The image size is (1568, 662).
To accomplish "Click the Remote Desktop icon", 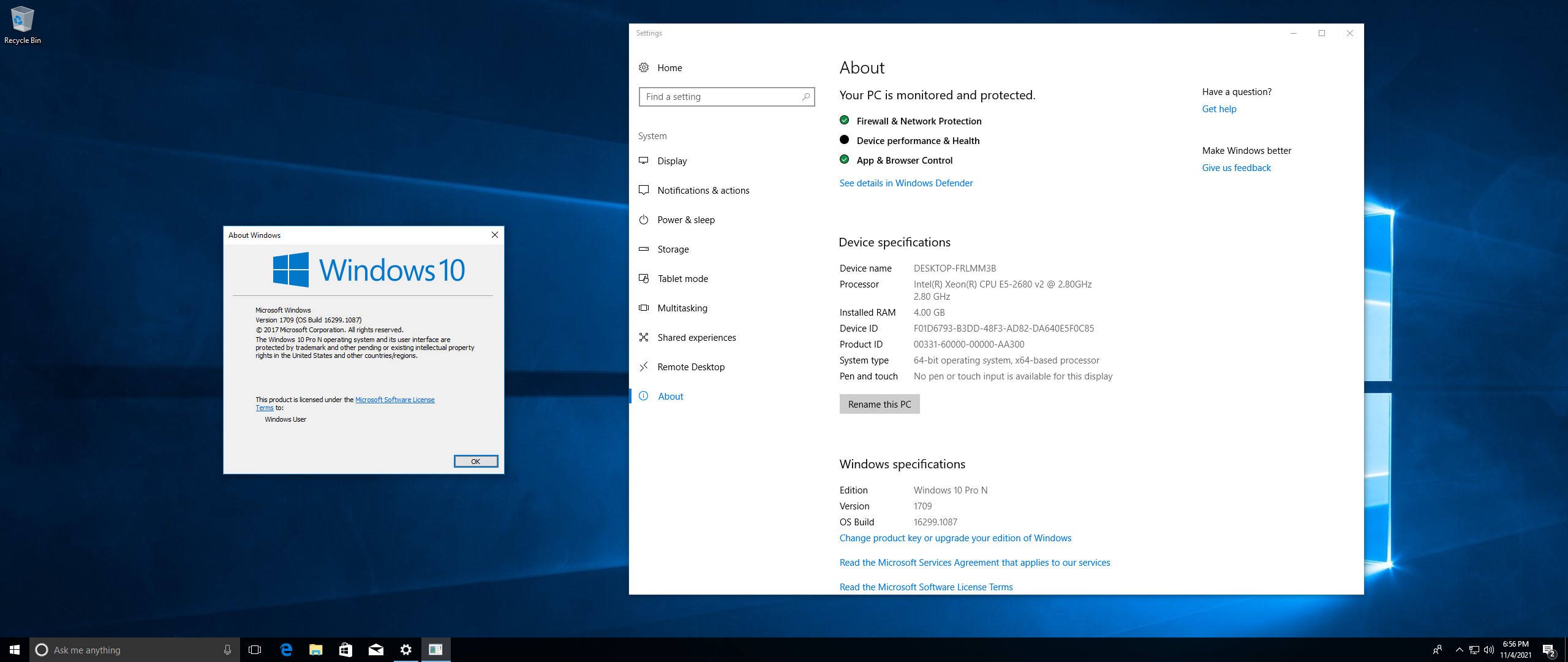I will click(x=644, y=367).
